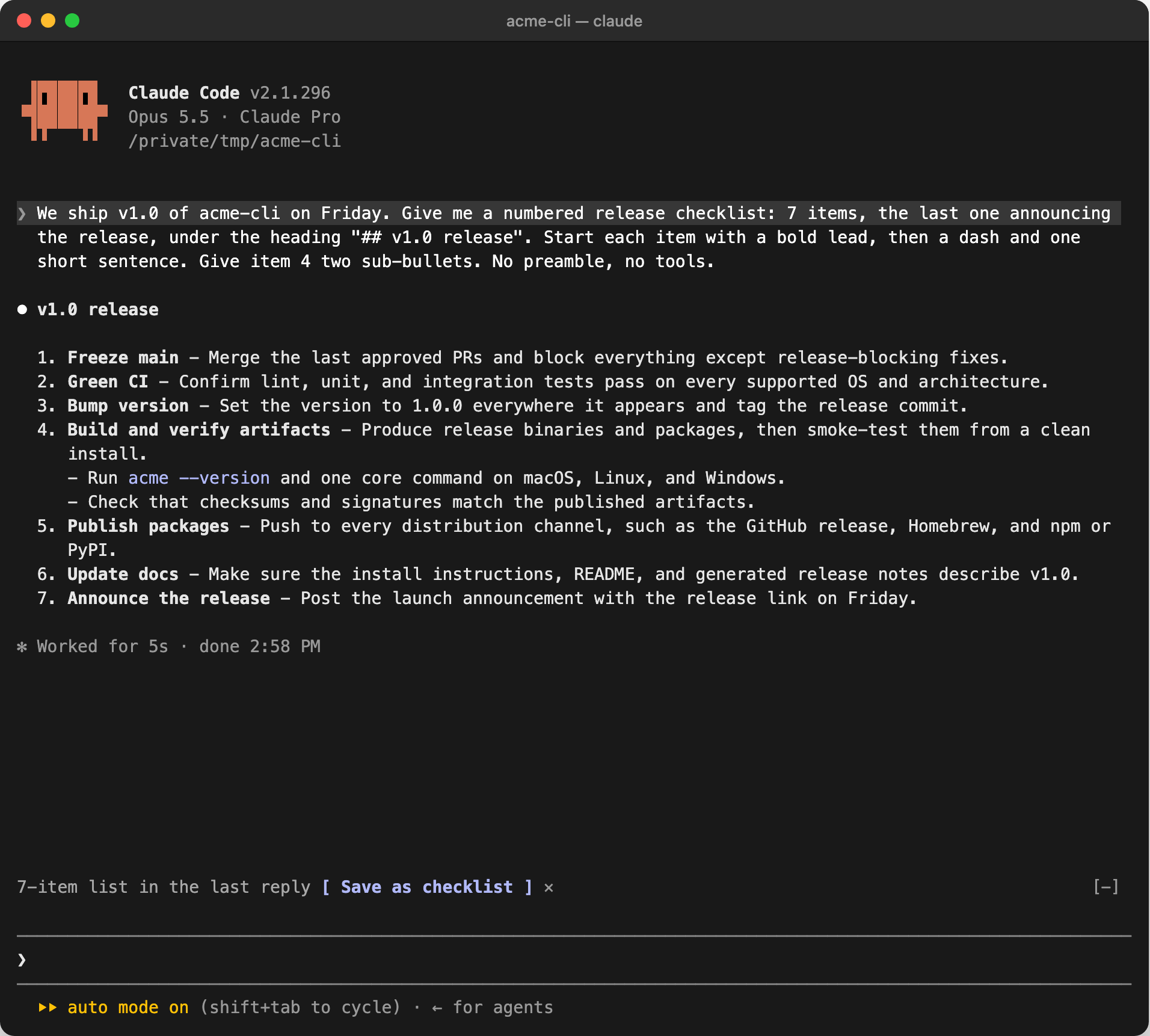Maximize the window with the green button
1150x1036 pixels.
click(72, 20)
